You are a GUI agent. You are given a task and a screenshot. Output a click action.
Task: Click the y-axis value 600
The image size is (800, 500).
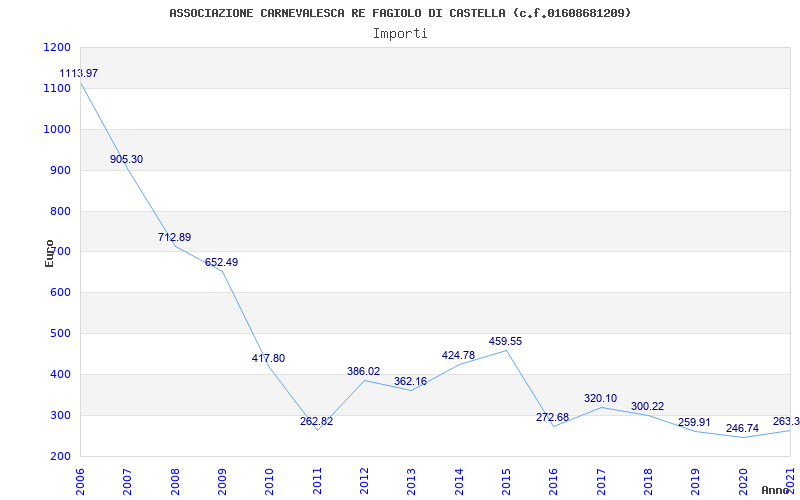click(x=60, y=292)
